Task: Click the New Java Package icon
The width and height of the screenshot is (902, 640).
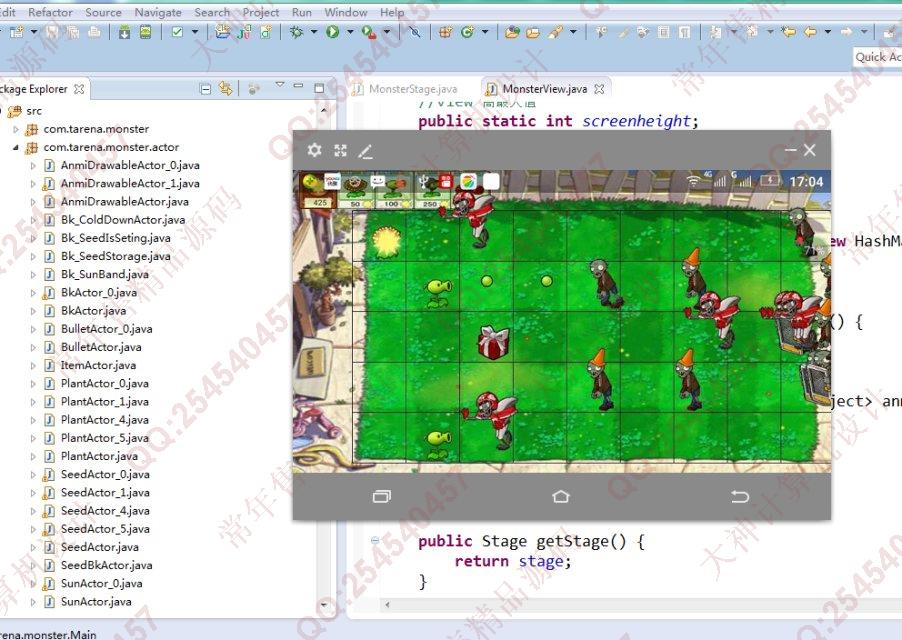Action: (445, 32)
